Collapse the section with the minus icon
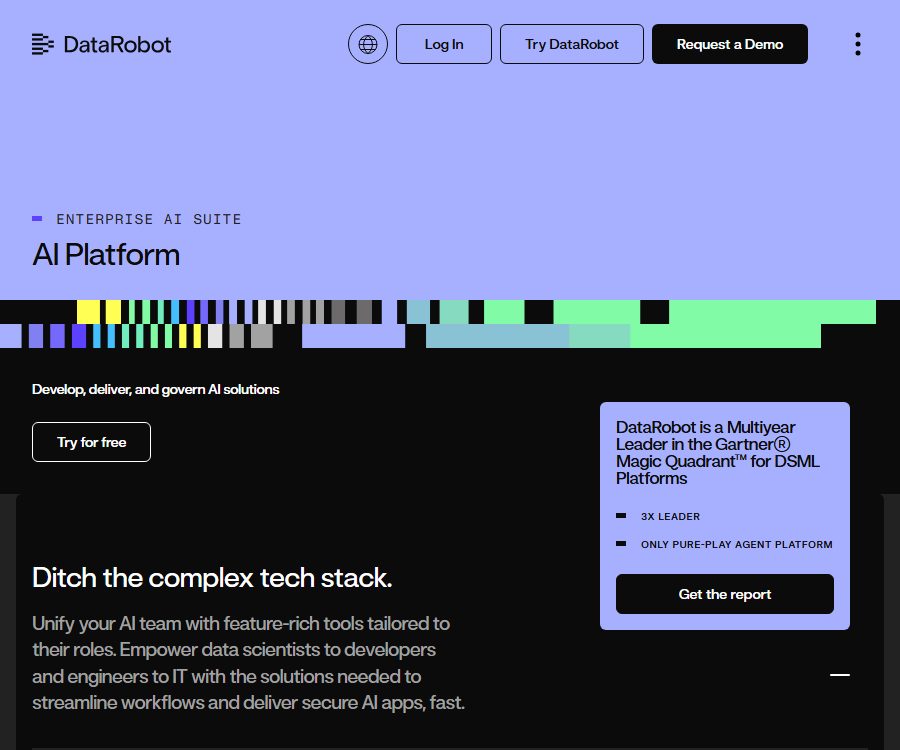The width and height of the screenshot is (900, 750). pos(840,675)
